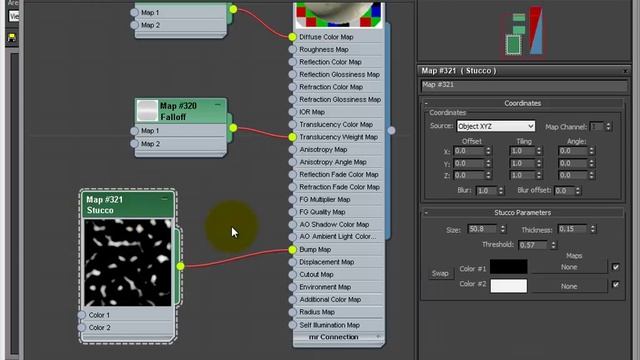
Task: Collapse the Map #321 Stucco node
Action: coord(164,199)
